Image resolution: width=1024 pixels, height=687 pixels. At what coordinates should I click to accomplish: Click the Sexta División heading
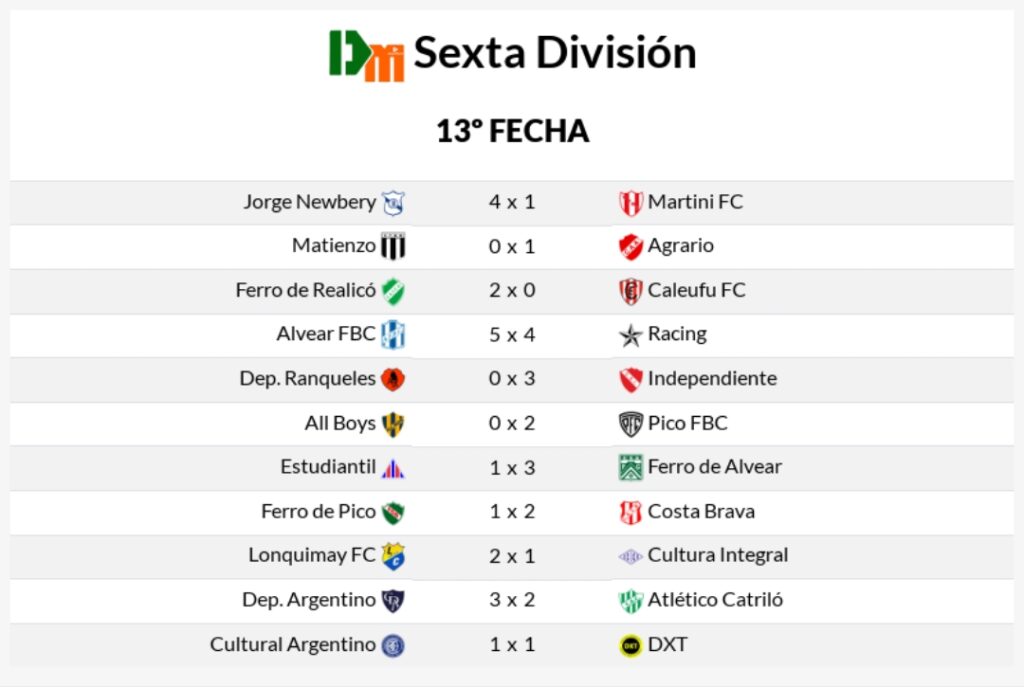click(555, 53)
